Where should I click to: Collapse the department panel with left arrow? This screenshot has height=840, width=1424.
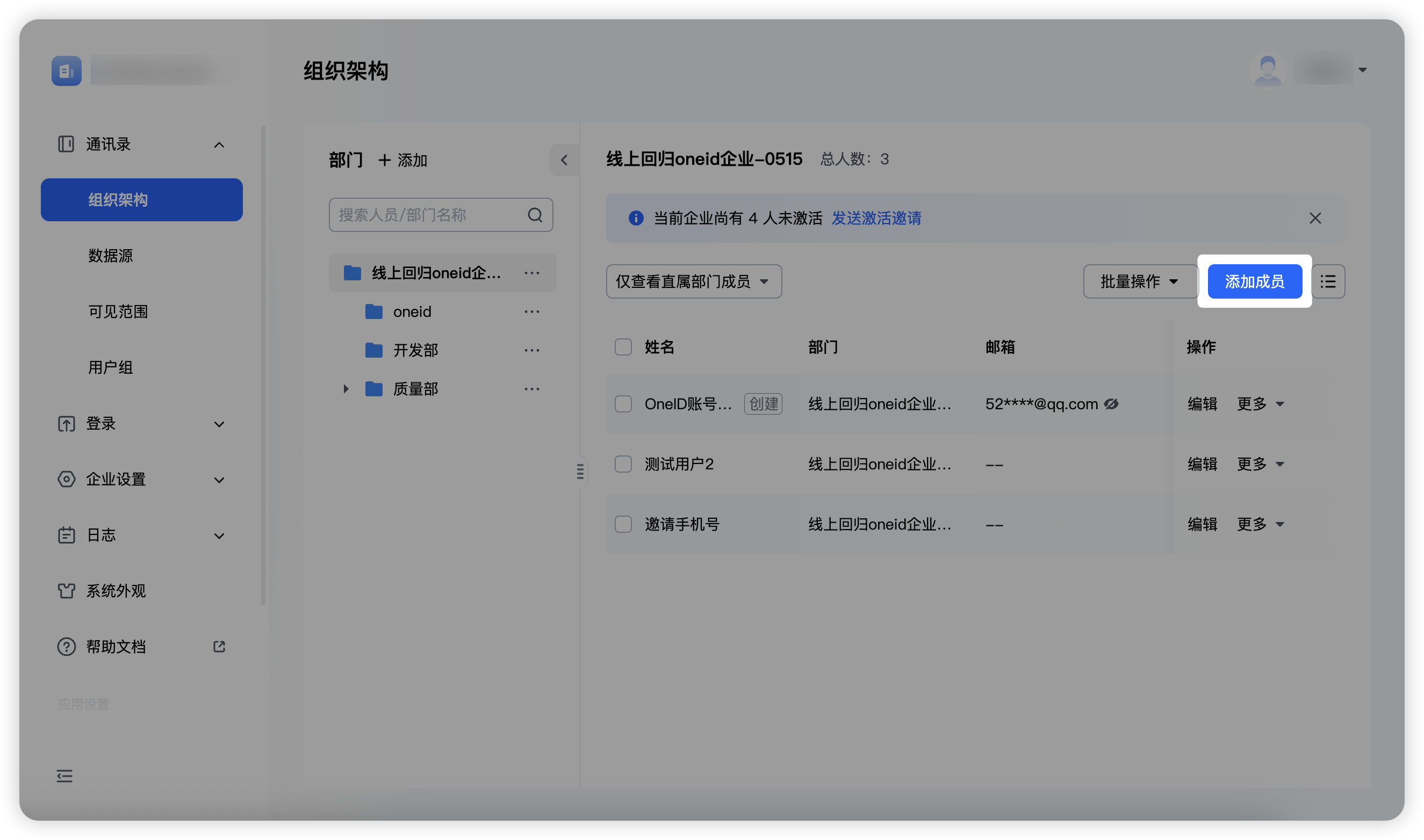tap(564, 160)
